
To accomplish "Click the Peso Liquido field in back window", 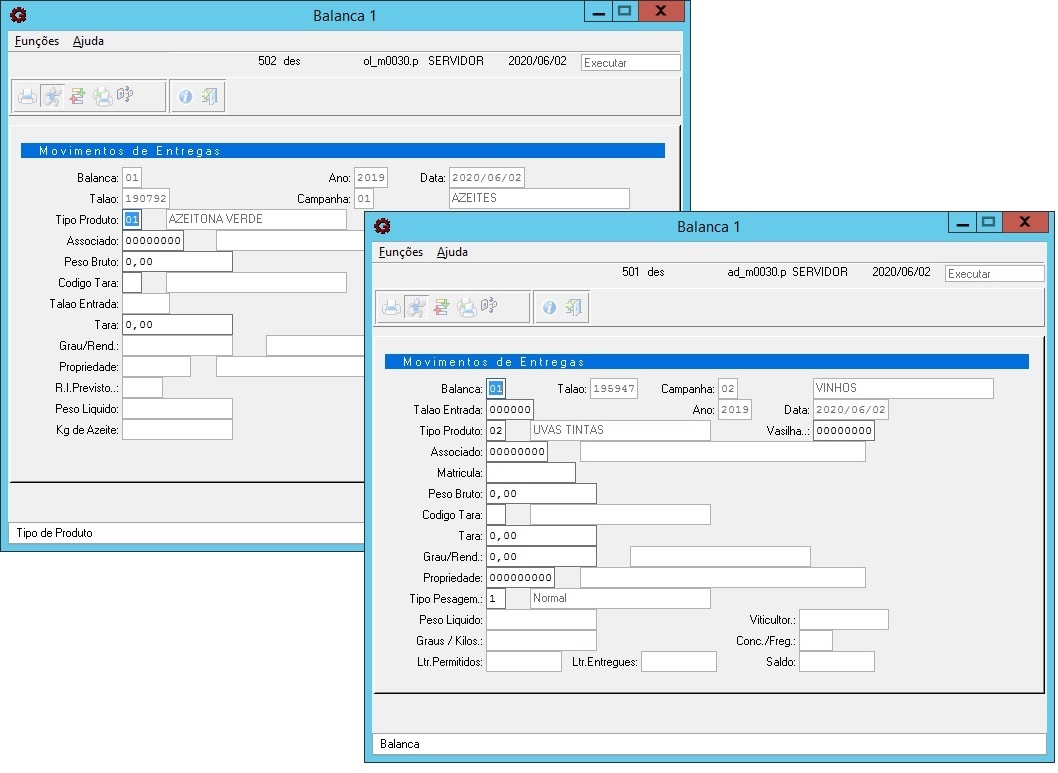I will [177, 409].
